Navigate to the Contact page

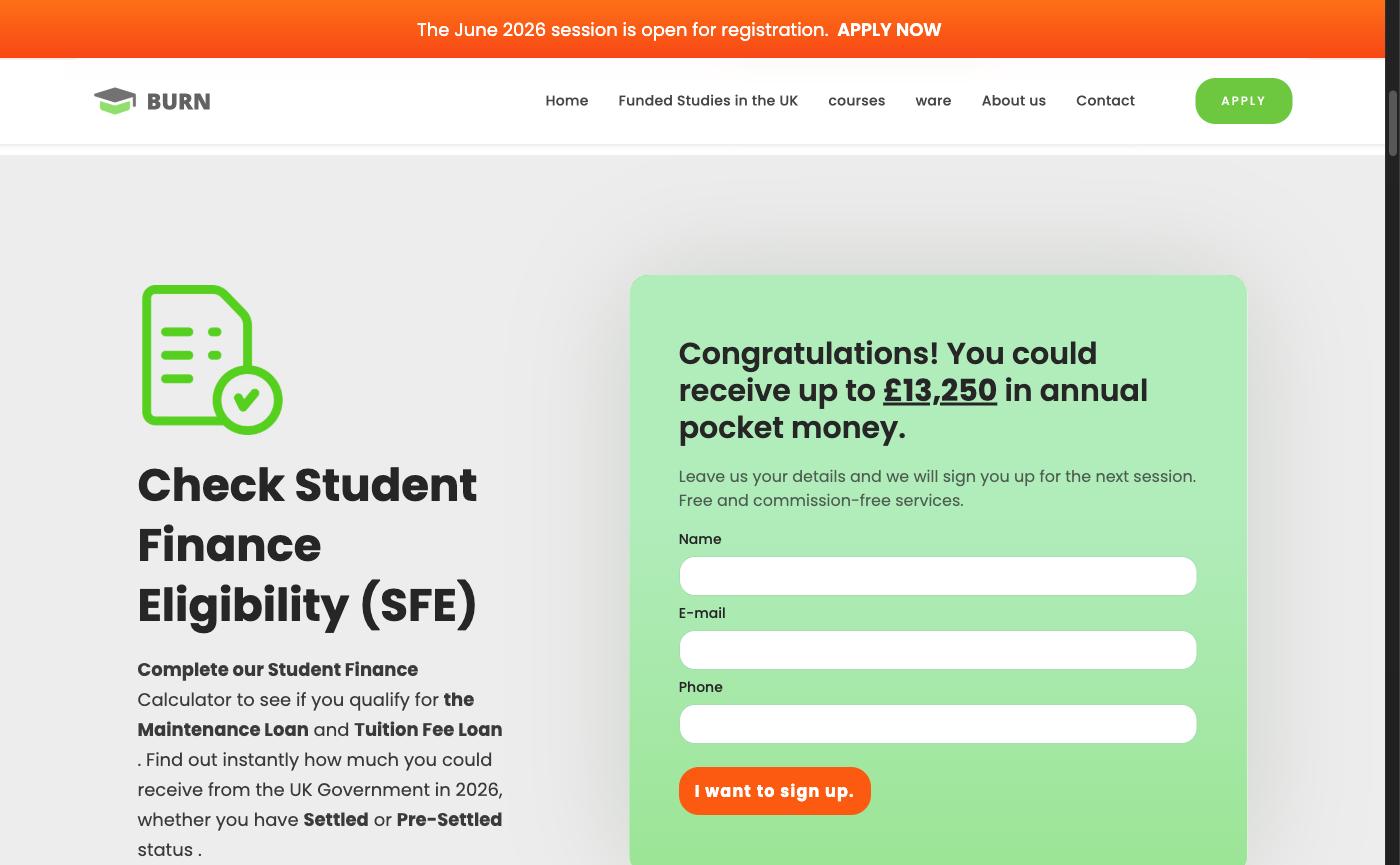1105,101
